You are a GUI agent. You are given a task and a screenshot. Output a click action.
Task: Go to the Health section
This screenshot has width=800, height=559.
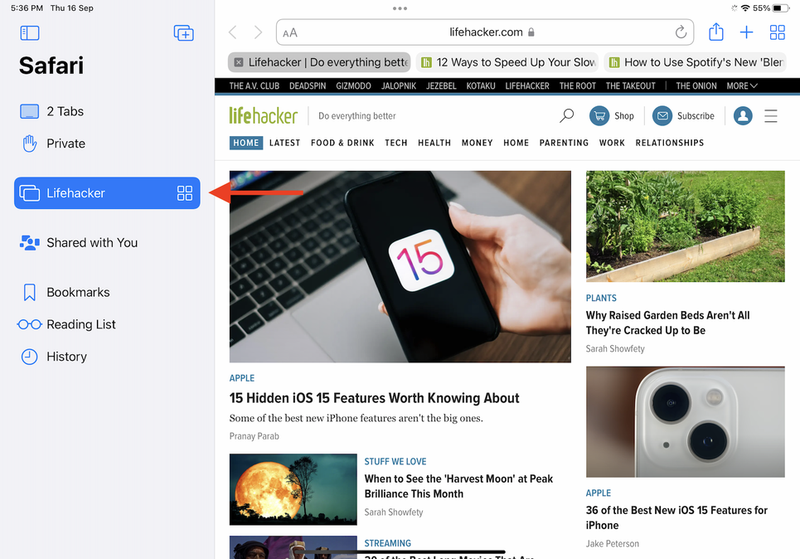(434, 143)
